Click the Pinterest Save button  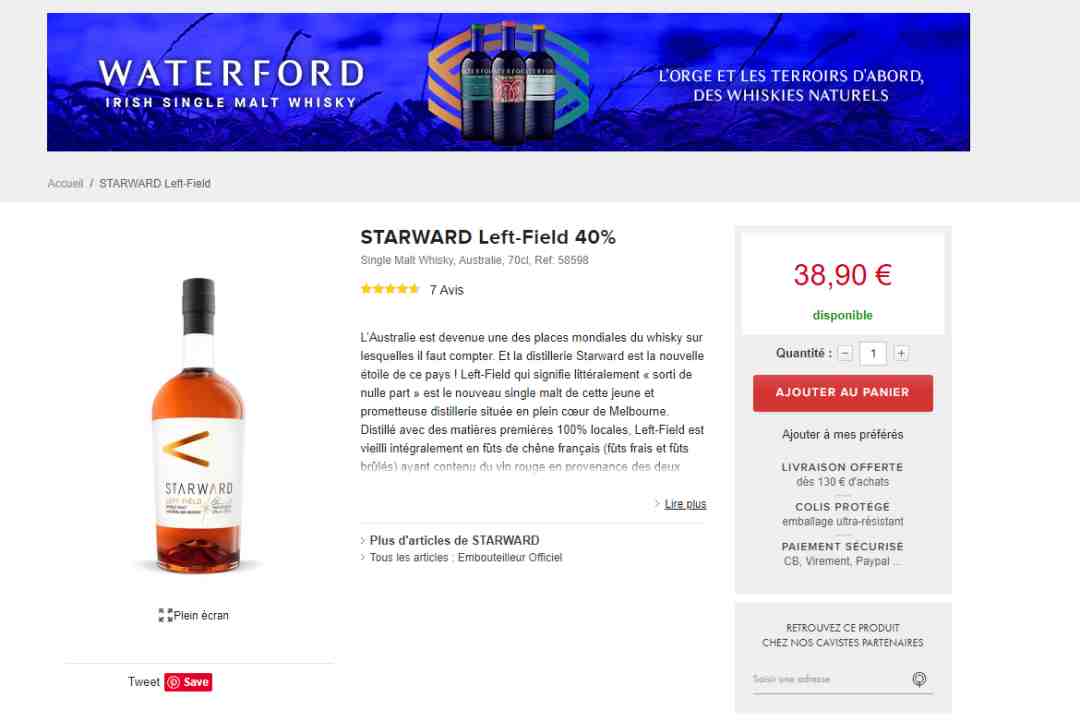tap(188, 682)
